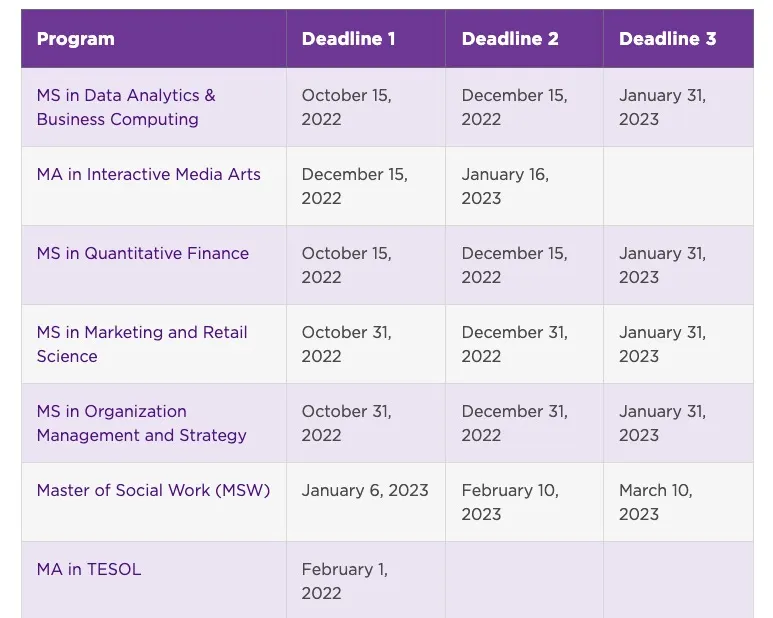The image size is (773, 618).
Task: Click the Program column header
Action: click(x=76, y=39)
